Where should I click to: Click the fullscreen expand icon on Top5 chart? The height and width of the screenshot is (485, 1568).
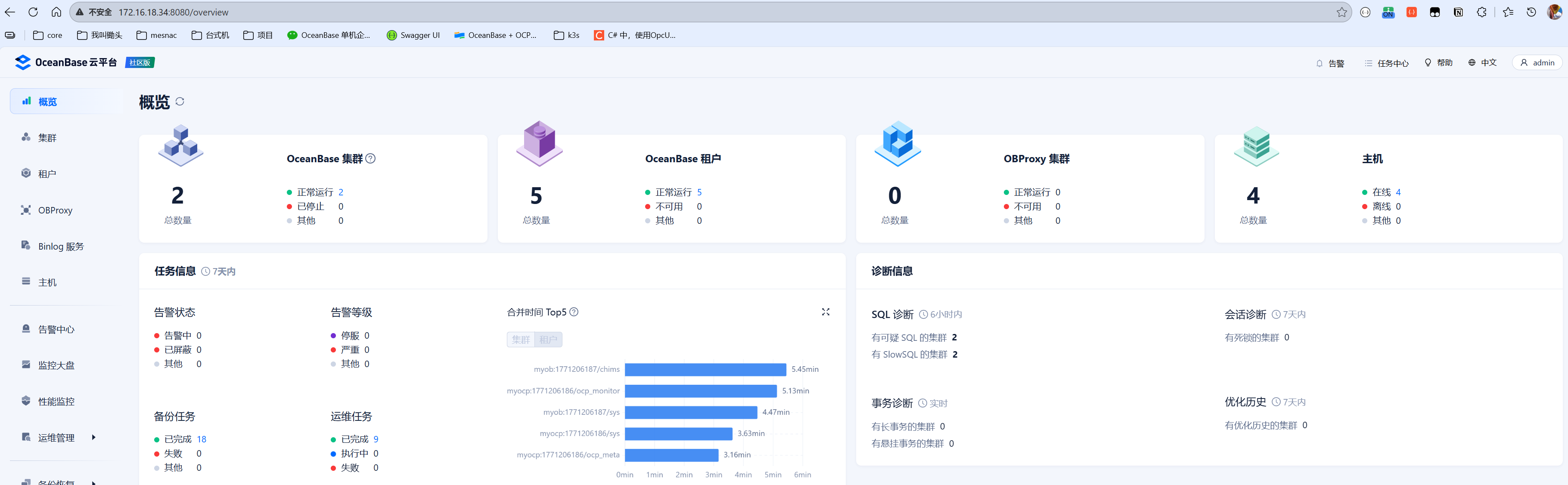(x=826, y=312)
